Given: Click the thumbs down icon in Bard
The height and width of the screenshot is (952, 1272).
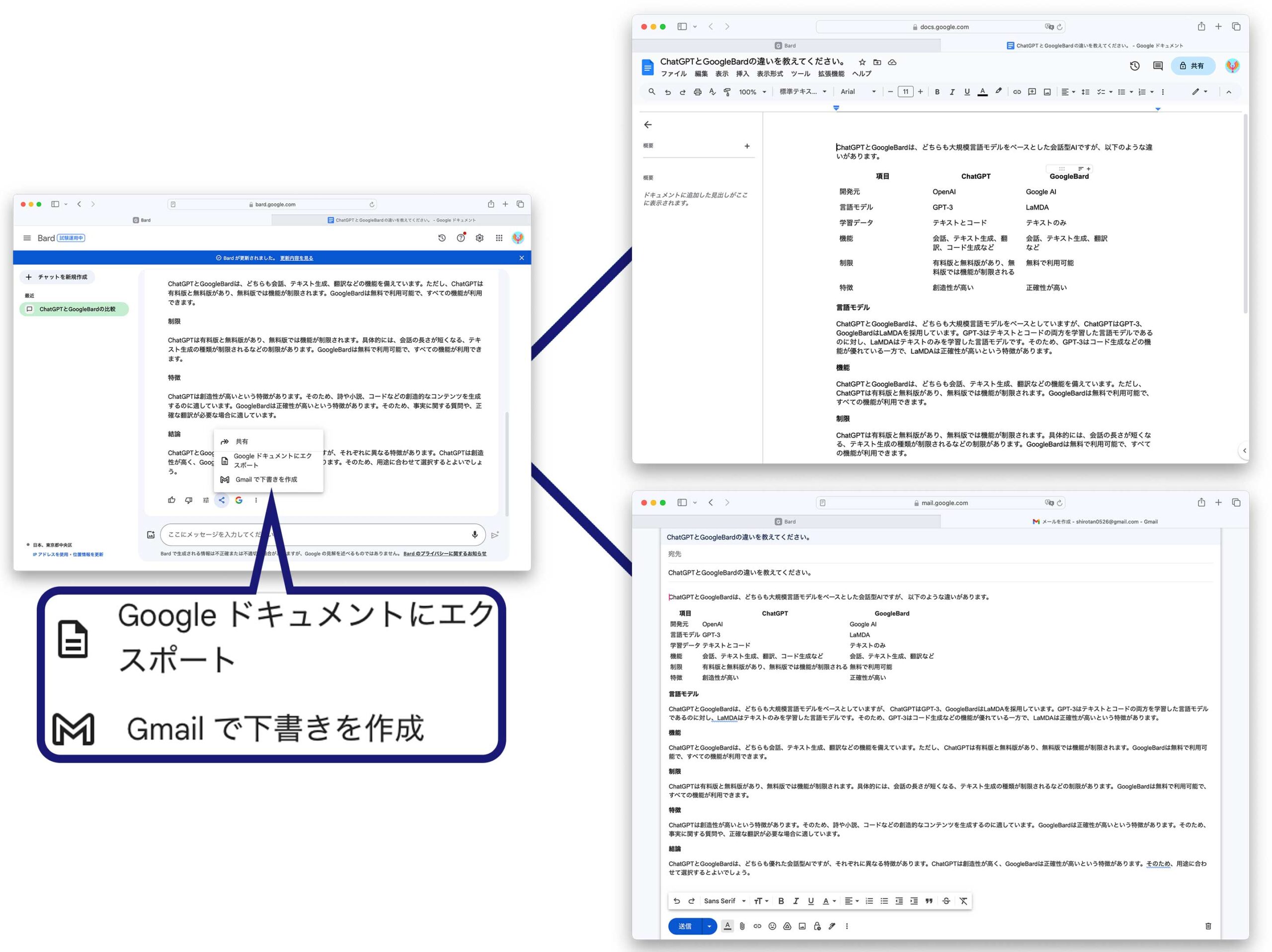Looking at the screenshot, I should (x=189, y=500).
